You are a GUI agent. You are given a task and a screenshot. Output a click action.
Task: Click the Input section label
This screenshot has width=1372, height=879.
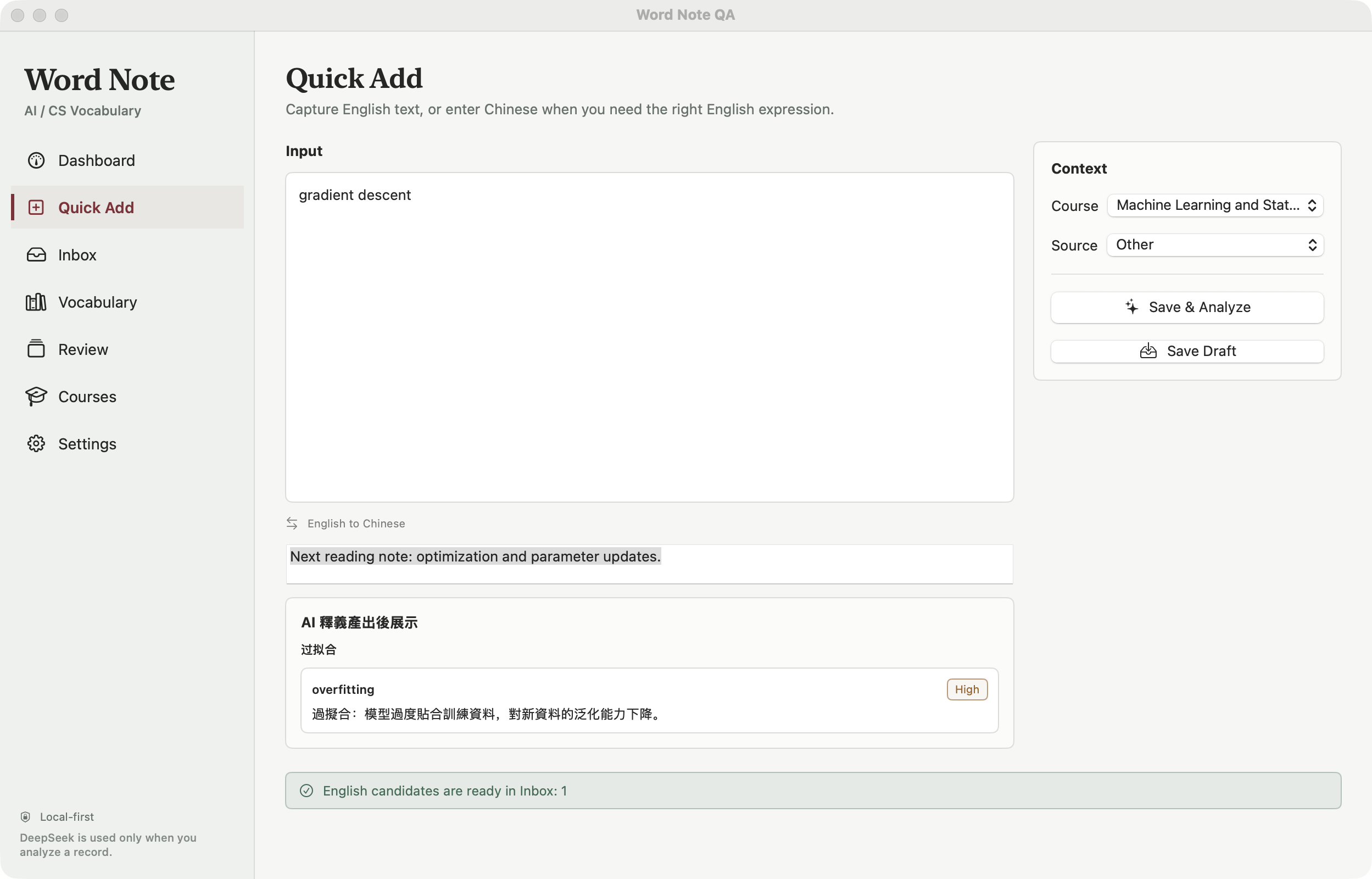[x=304, y=151]
